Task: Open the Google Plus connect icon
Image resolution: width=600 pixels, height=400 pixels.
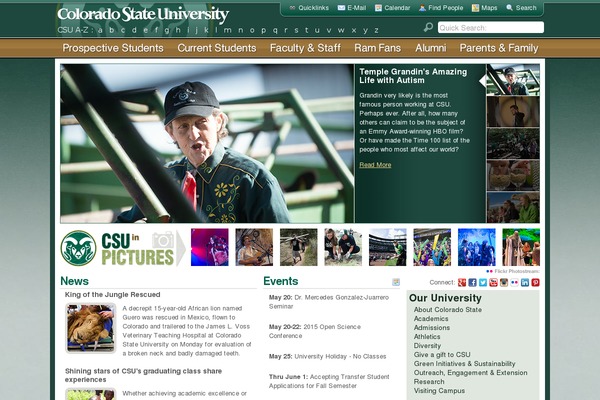Action: pyautogui.click(x=462, y=282)
